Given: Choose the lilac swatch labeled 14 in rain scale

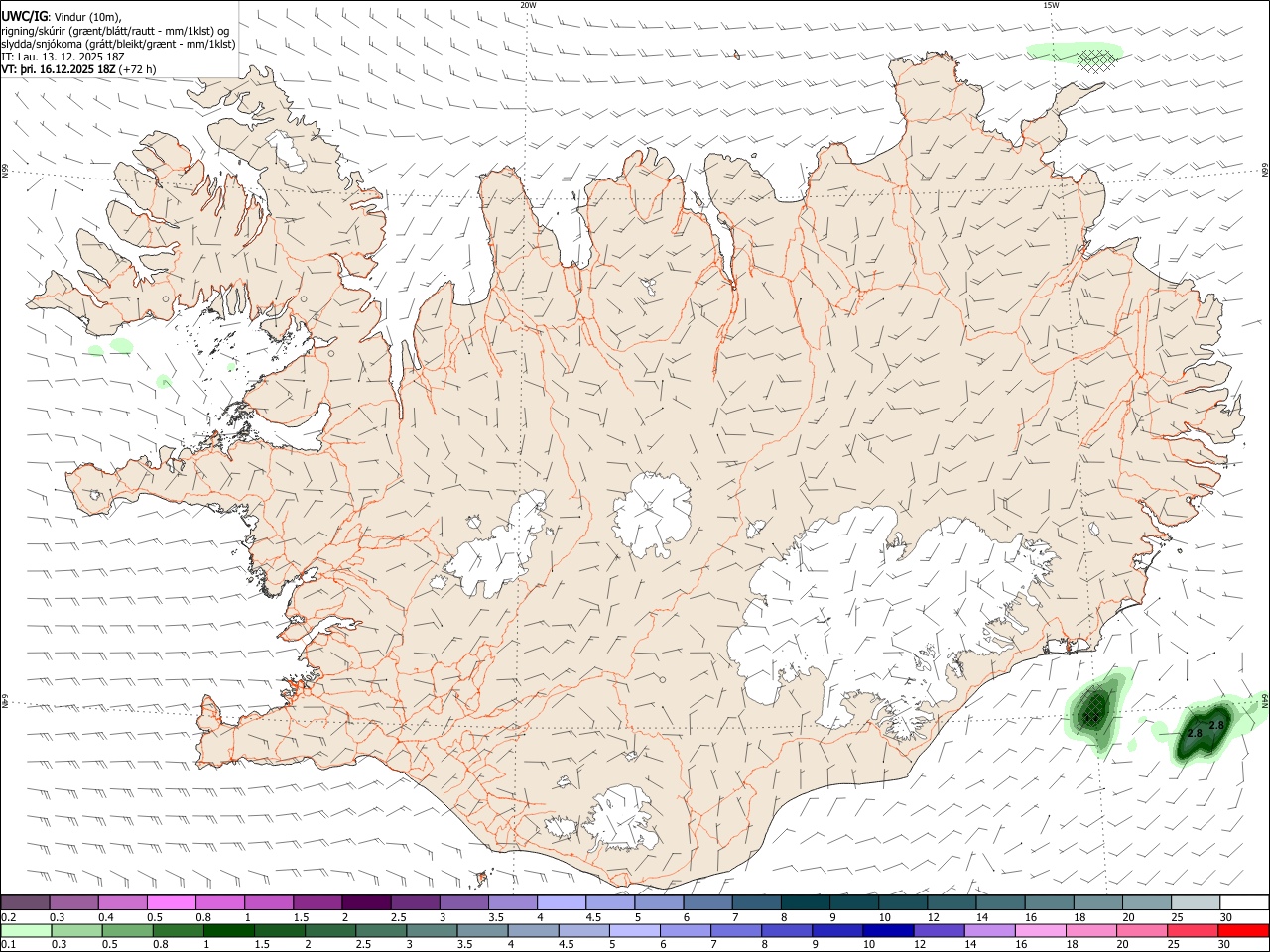Looking at the screenshot, I should 988,930.
